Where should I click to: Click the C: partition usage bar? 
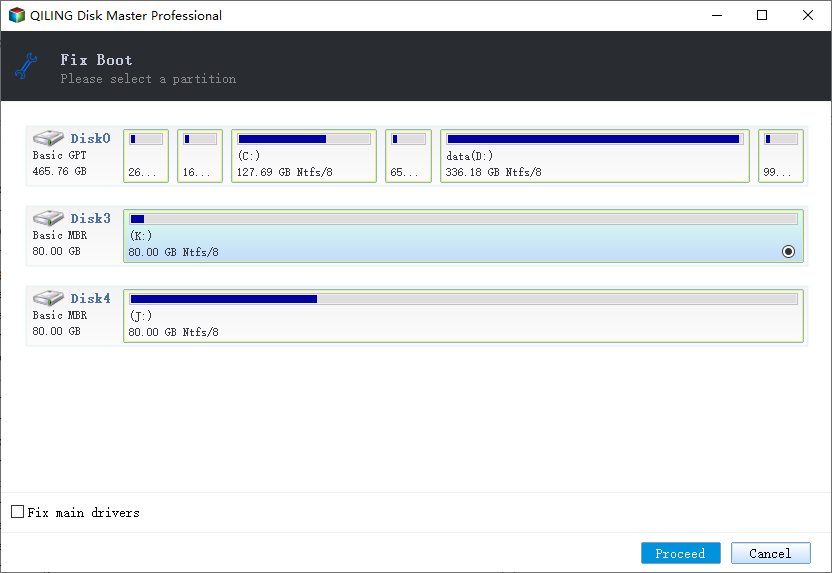tap(304, 139)
